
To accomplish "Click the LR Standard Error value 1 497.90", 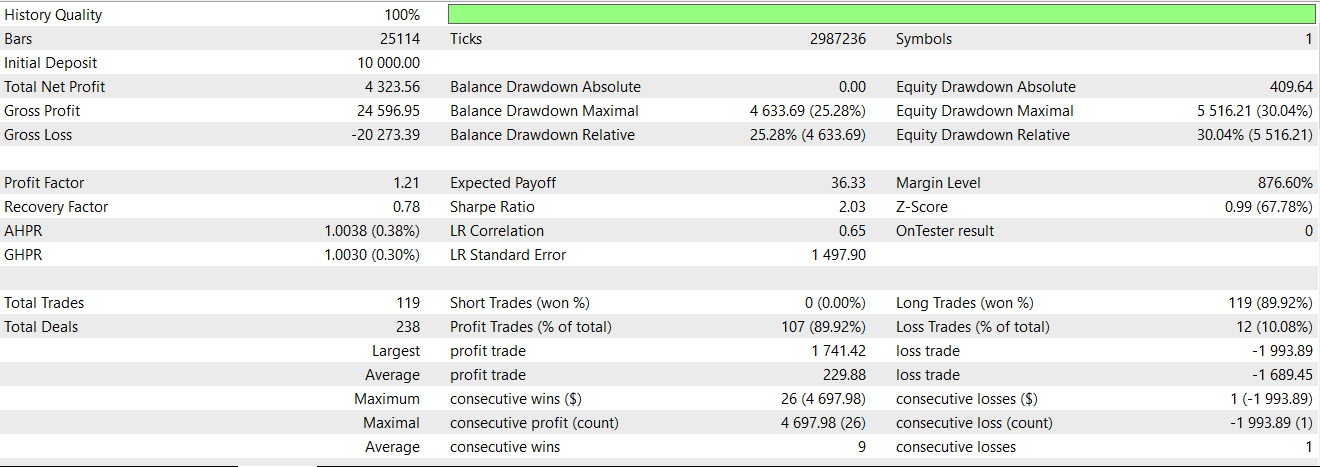I will pos(838,255).
